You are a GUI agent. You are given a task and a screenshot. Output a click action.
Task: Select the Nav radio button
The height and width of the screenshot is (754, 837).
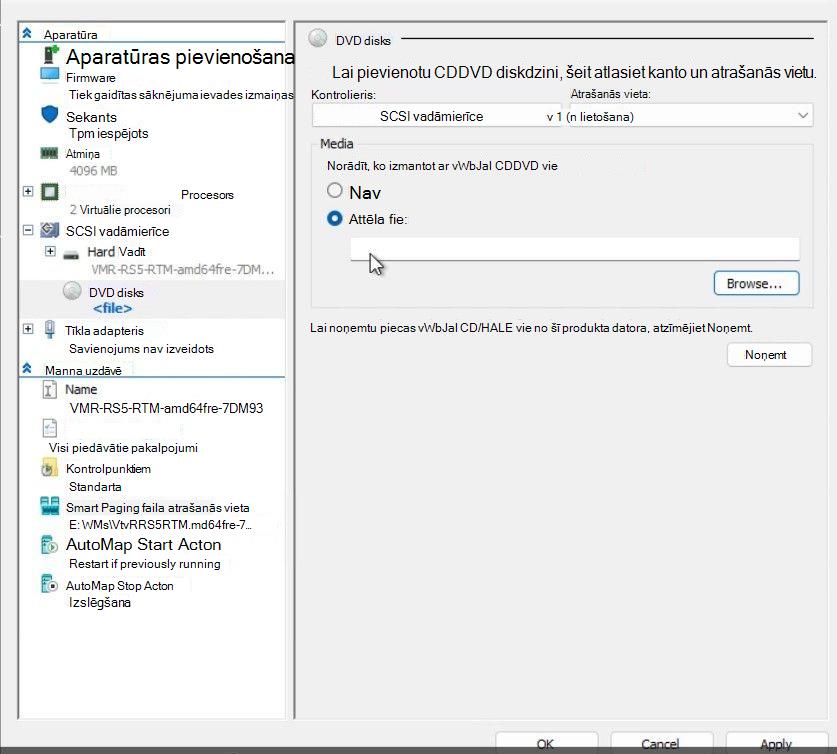point(335,191)
